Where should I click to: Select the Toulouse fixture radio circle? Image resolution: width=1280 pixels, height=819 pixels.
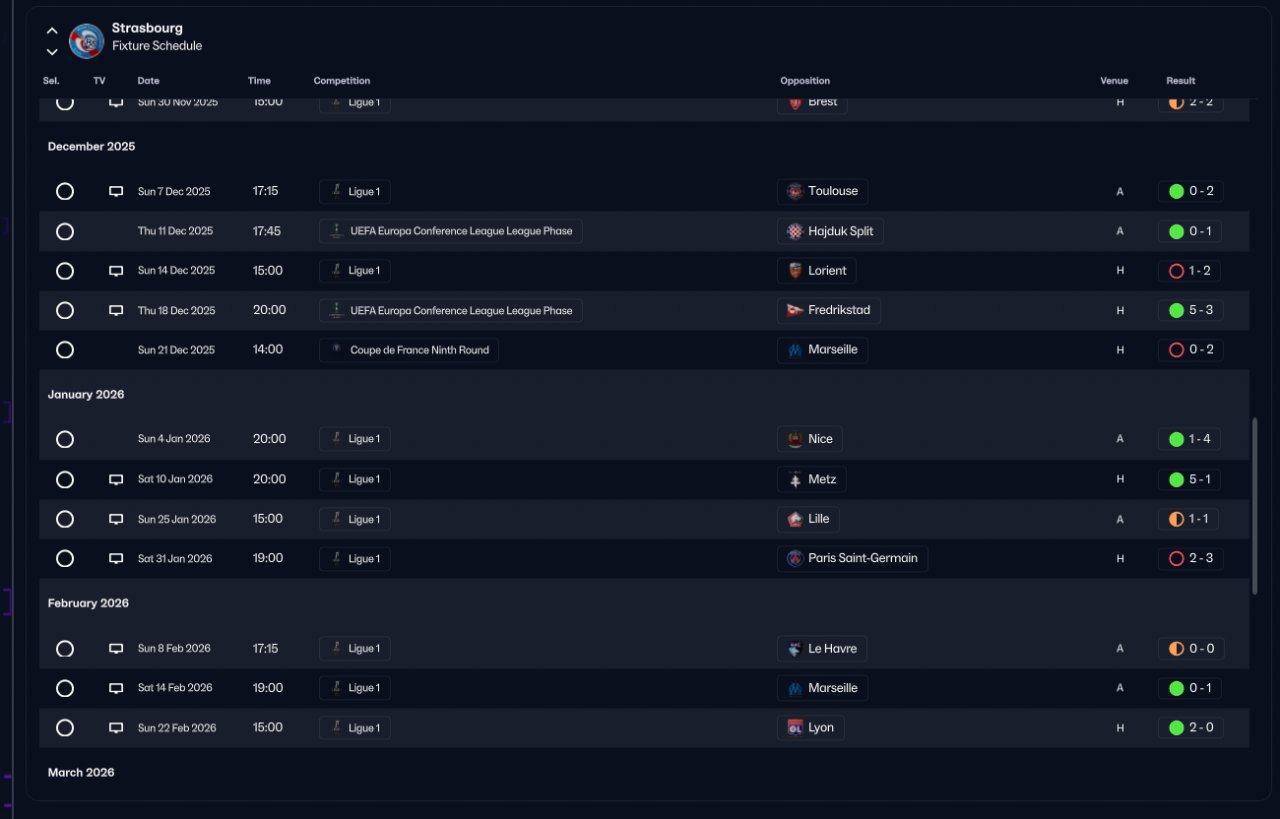[65, 191]
